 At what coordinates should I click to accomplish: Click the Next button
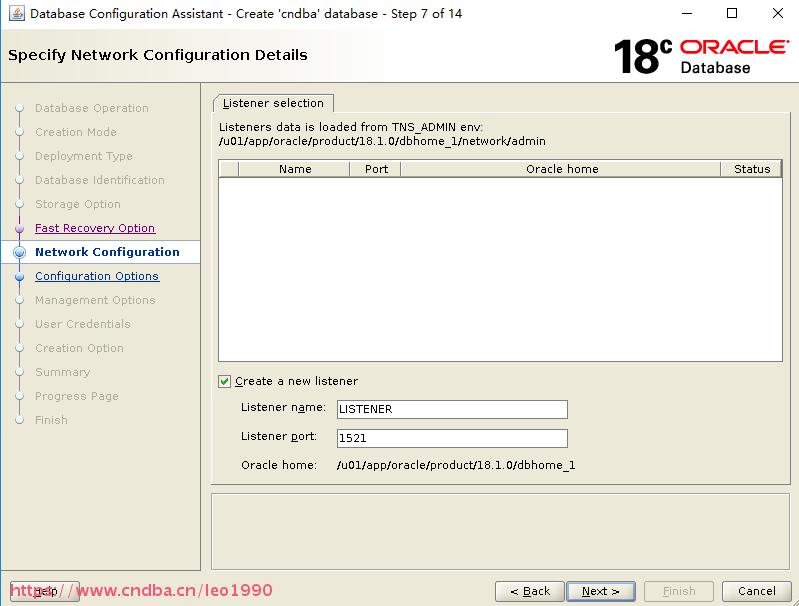pos(601,591)
